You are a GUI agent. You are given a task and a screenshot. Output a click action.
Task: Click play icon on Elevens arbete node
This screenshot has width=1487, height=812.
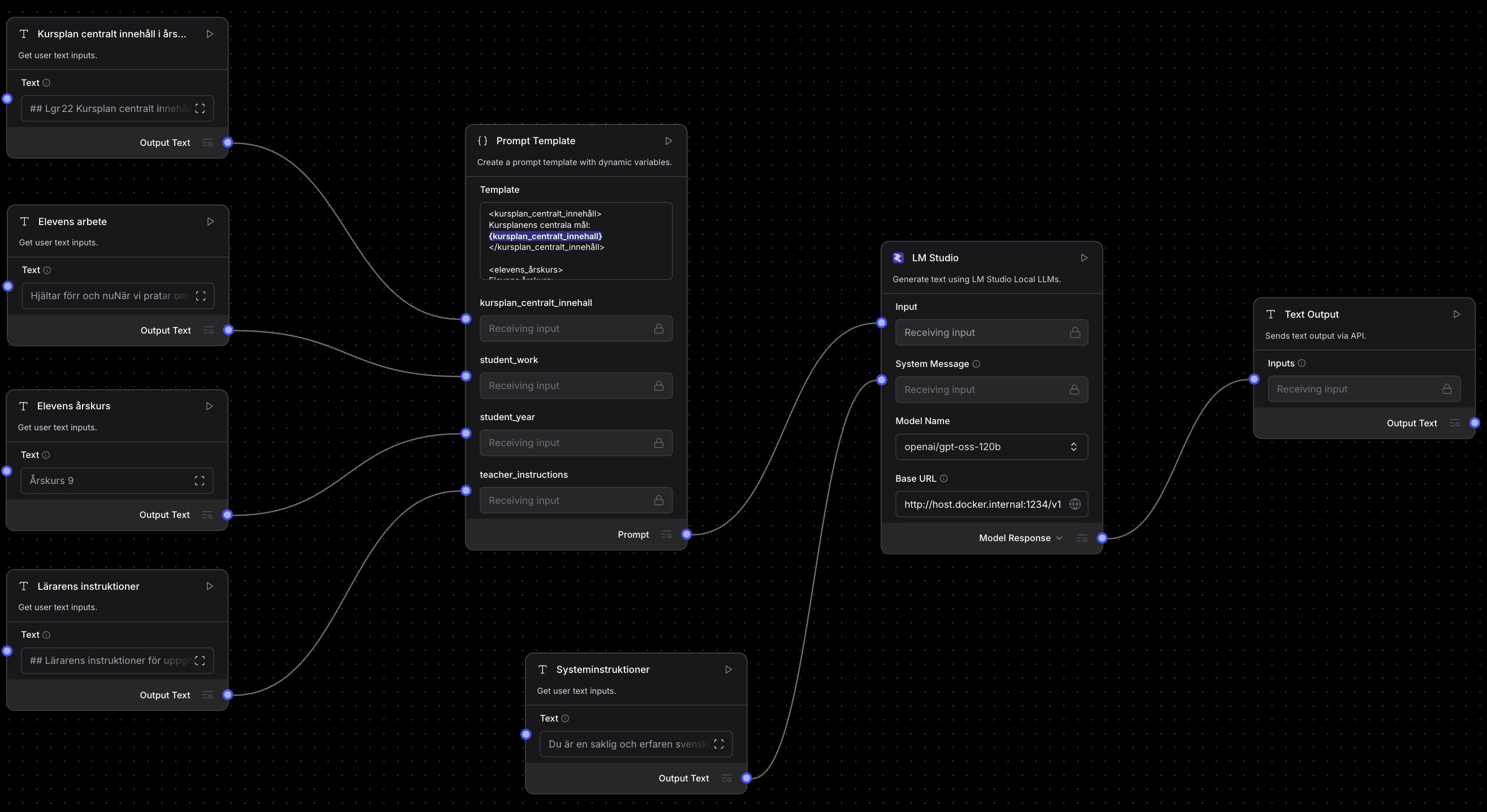[210, 222]
